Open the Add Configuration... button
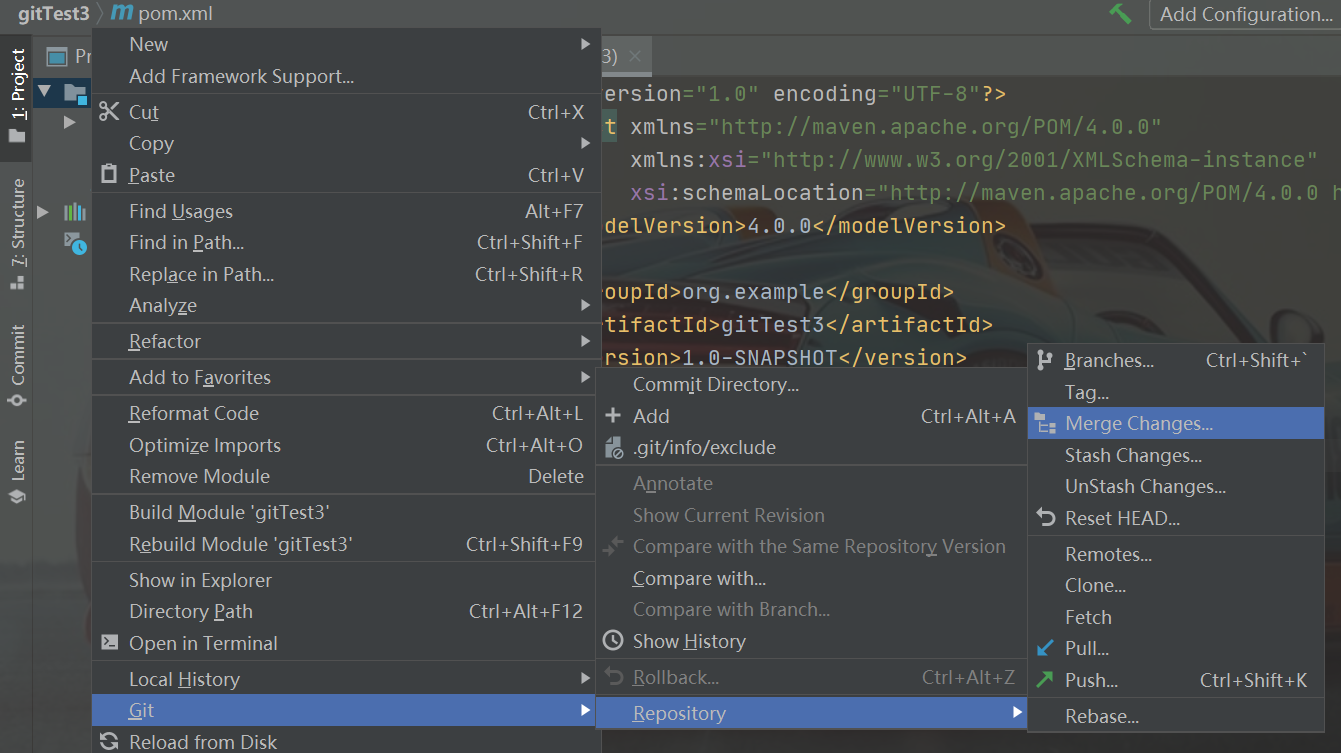The height and width of the screenshot is (753, 1341). coord(1245,14)
